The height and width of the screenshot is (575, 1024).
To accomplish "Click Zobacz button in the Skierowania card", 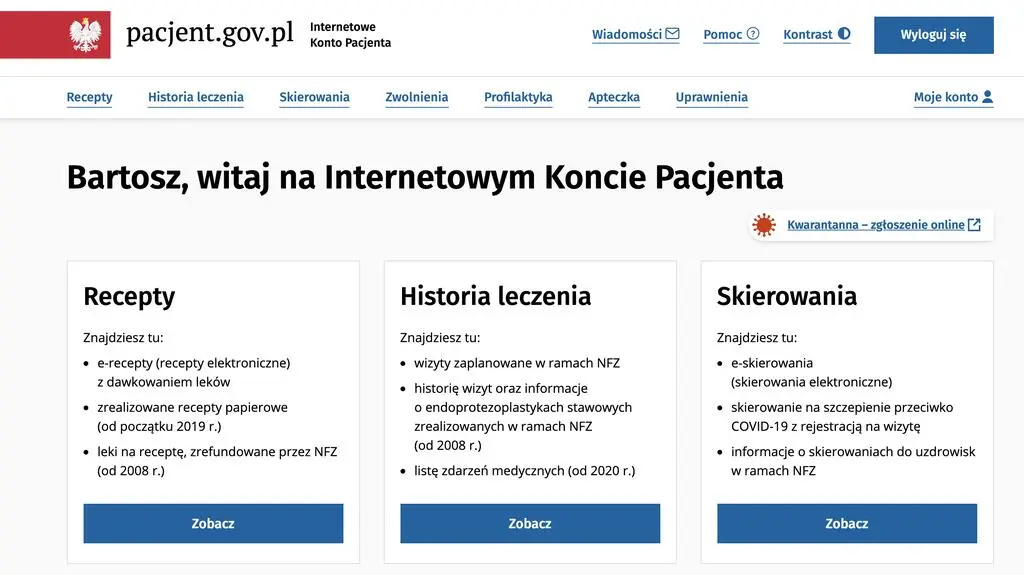I will tap(847, 523).
